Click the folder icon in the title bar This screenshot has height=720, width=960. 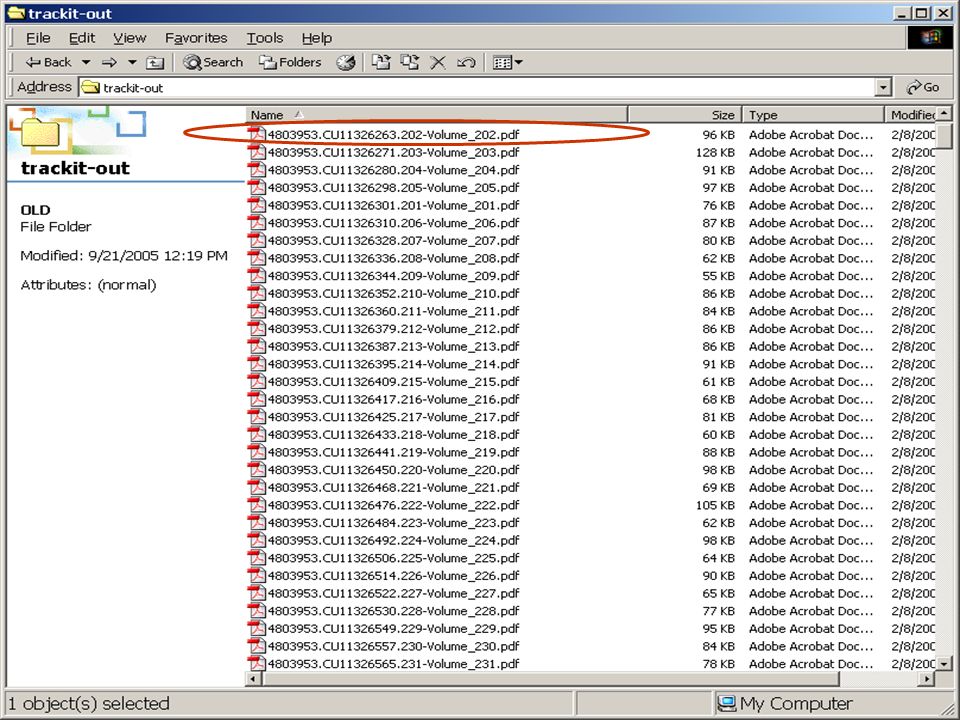[x=15, y=13]
